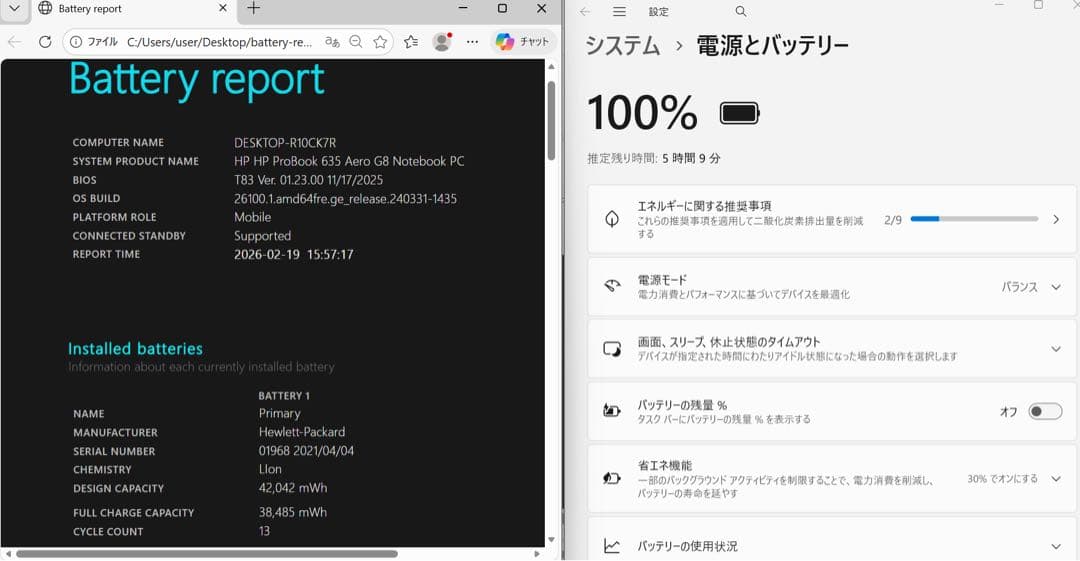Close the Battery report tab
Image resolution: width=1080 pixels, height=561 pixels.
222,8
